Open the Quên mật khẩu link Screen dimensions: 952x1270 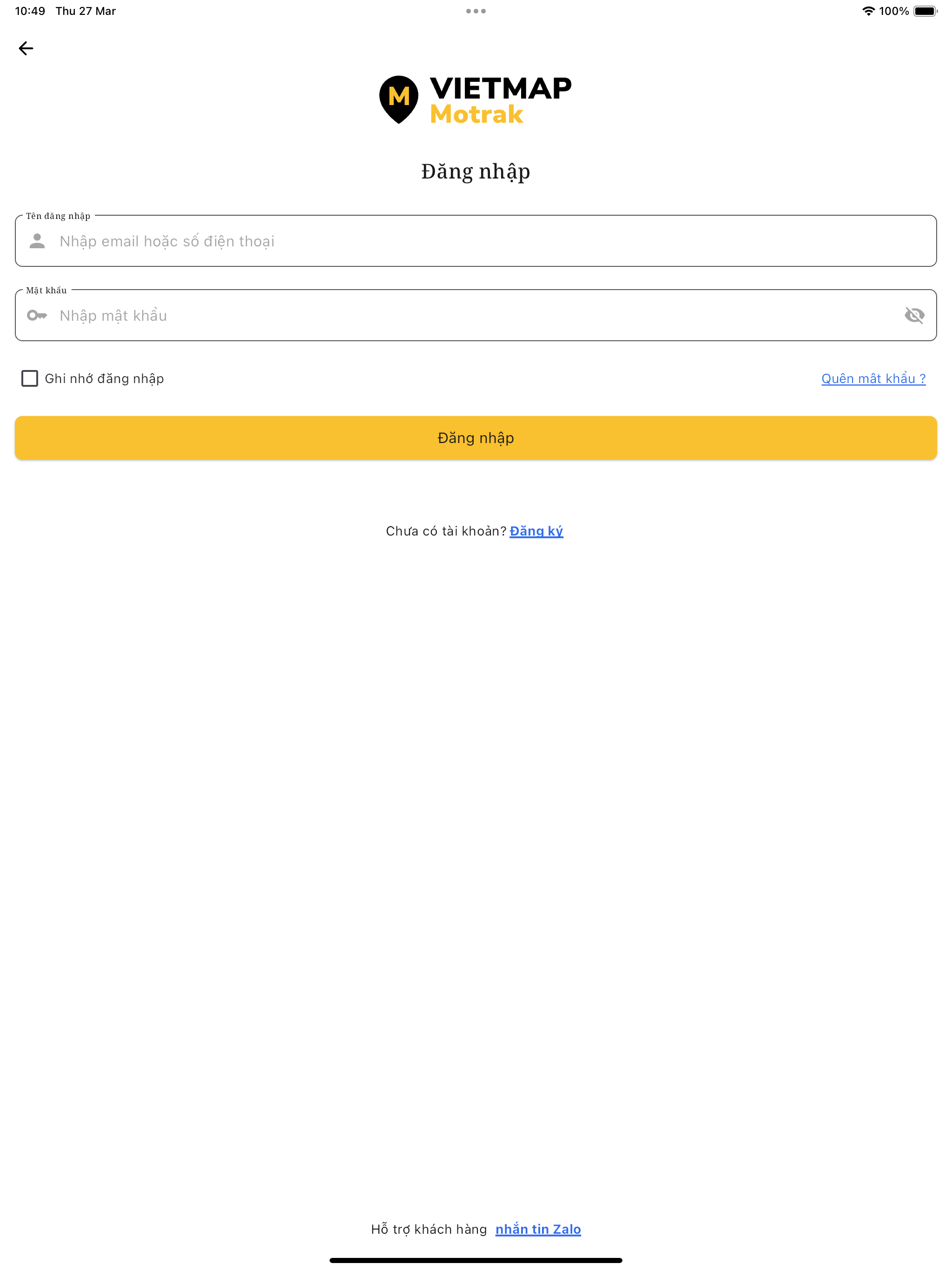pos(873,378)
